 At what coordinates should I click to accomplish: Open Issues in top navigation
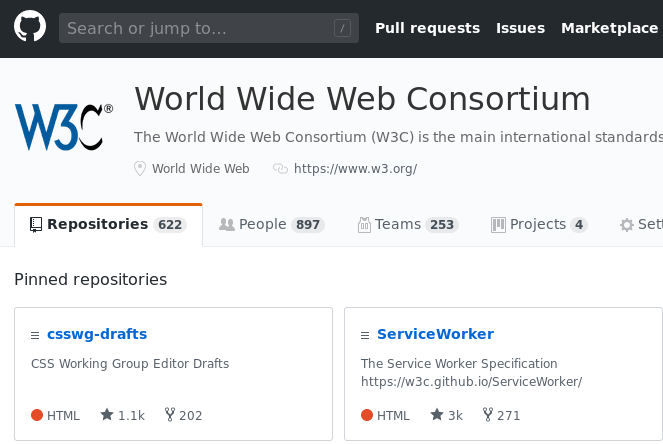(x=520, y=28)
